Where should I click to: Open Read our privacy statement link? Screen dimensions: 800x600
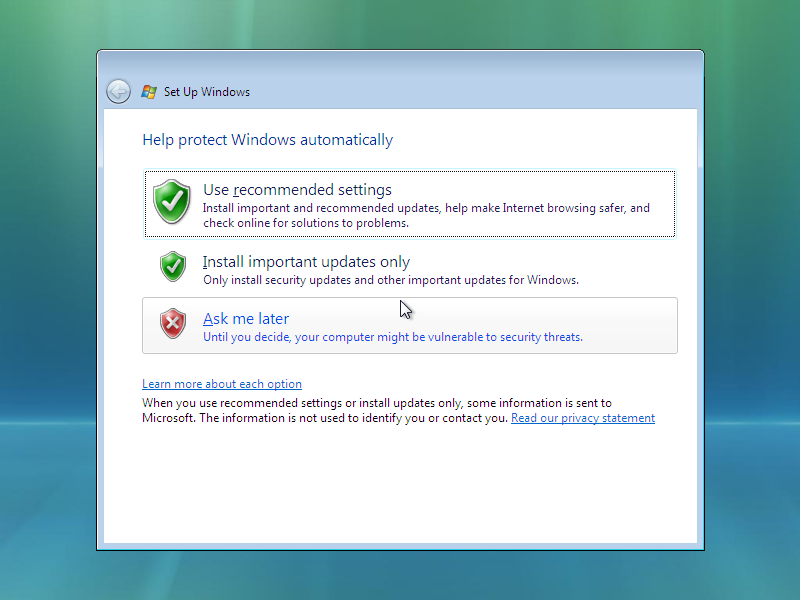(x=583, y=418)
